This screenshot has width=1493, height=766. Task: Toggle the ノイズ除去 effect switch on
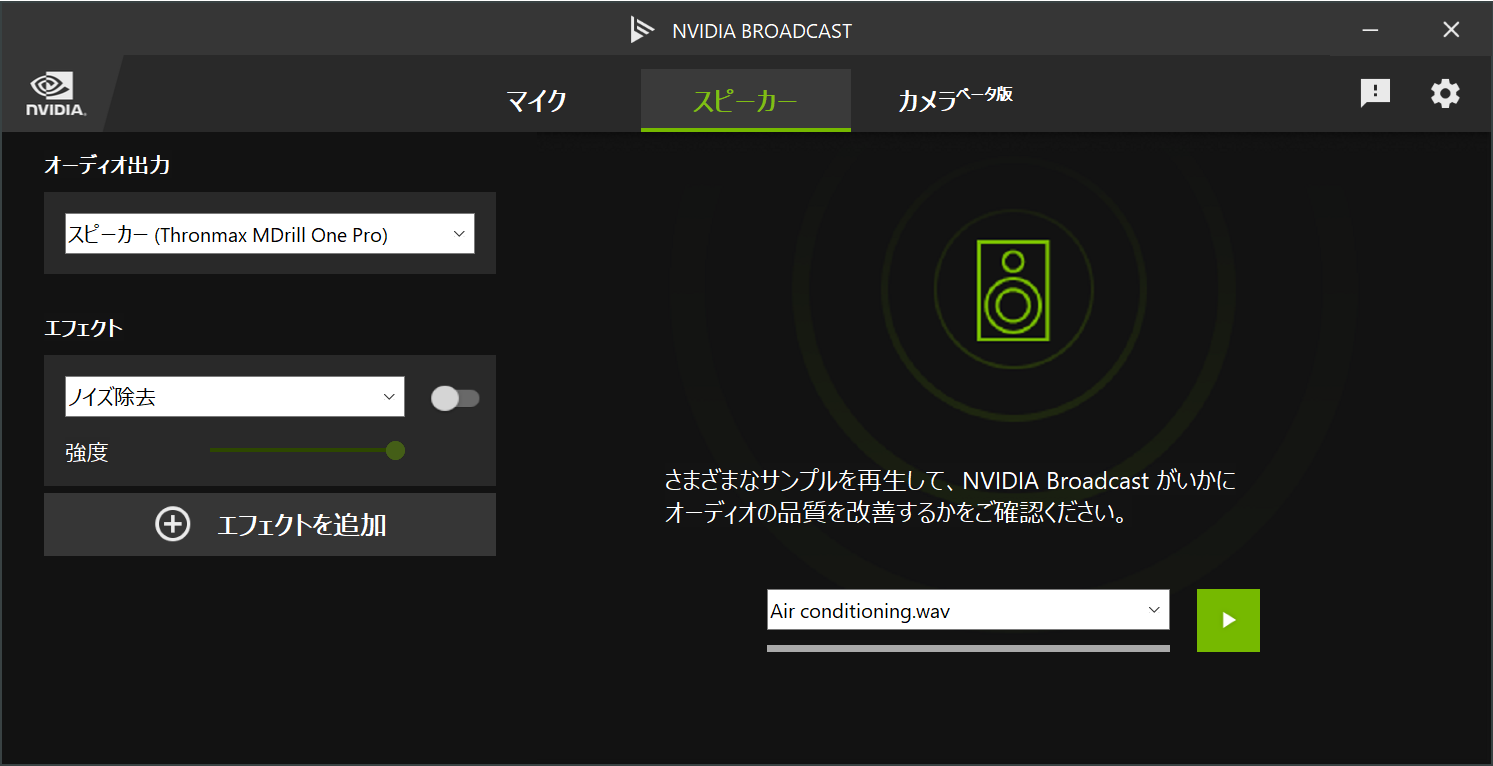coord(455,398)
